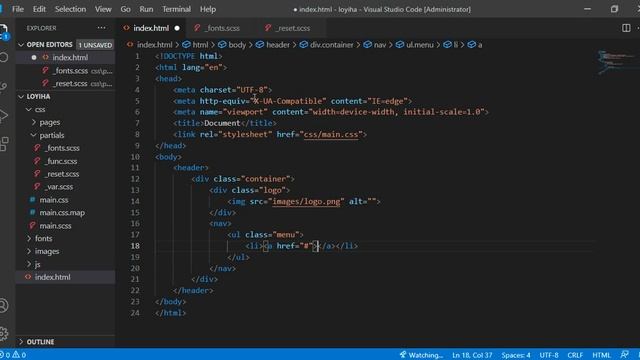Select index.html in LOYIHA file tree
Screen dimensions: 640x360
pyautogui.click(x=65, y=277)
